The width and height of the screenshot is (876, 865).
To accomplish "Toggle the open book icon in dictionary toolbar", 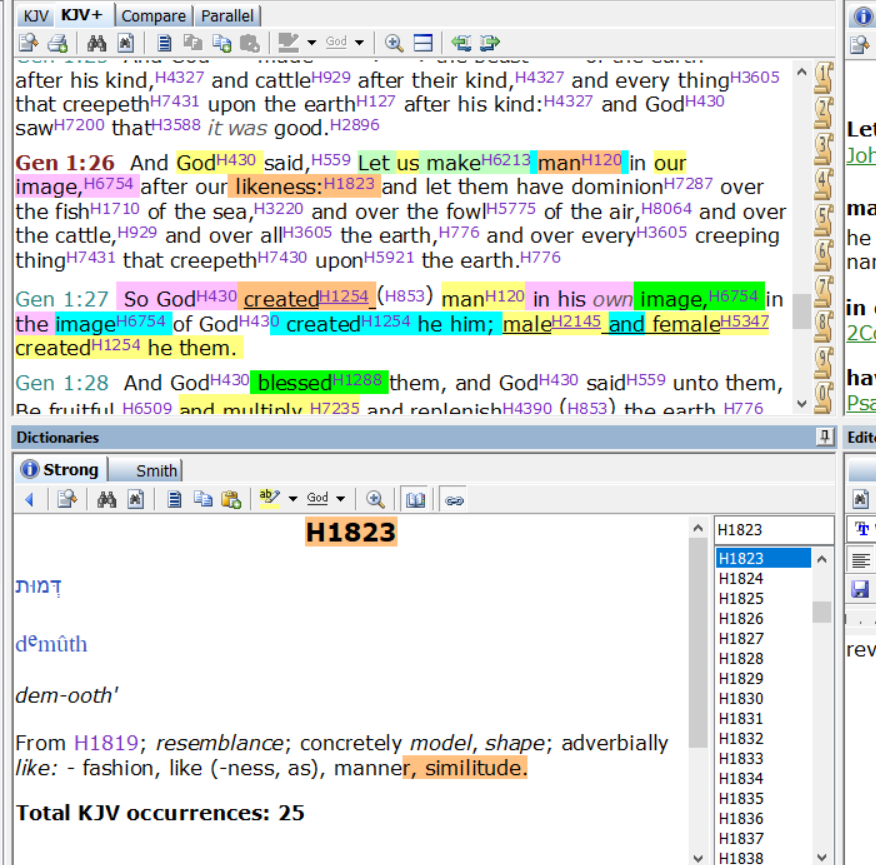I will pos(415,499).
